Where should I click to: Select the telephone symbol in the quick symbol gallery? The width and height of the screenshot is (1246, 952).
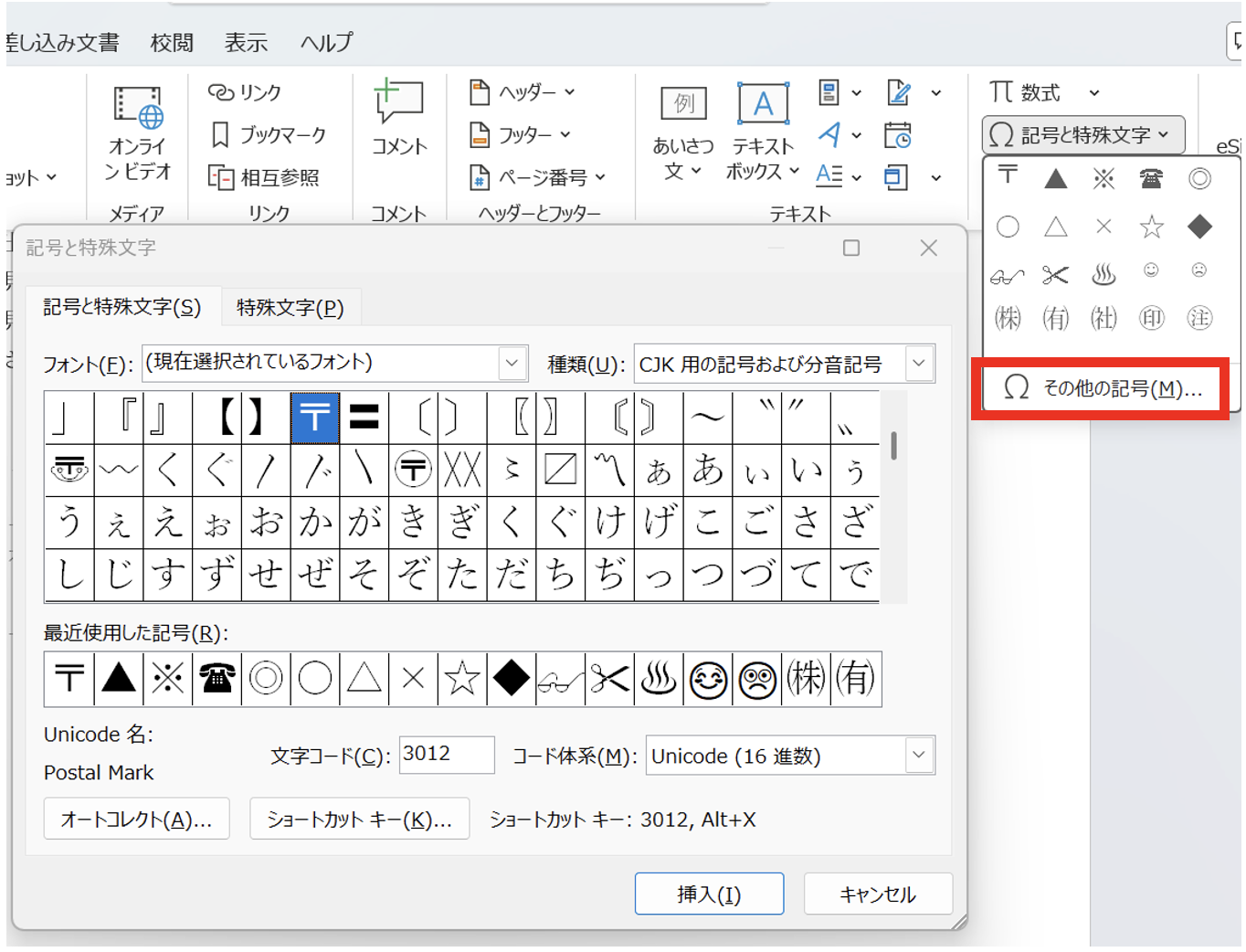point(1151,178)
